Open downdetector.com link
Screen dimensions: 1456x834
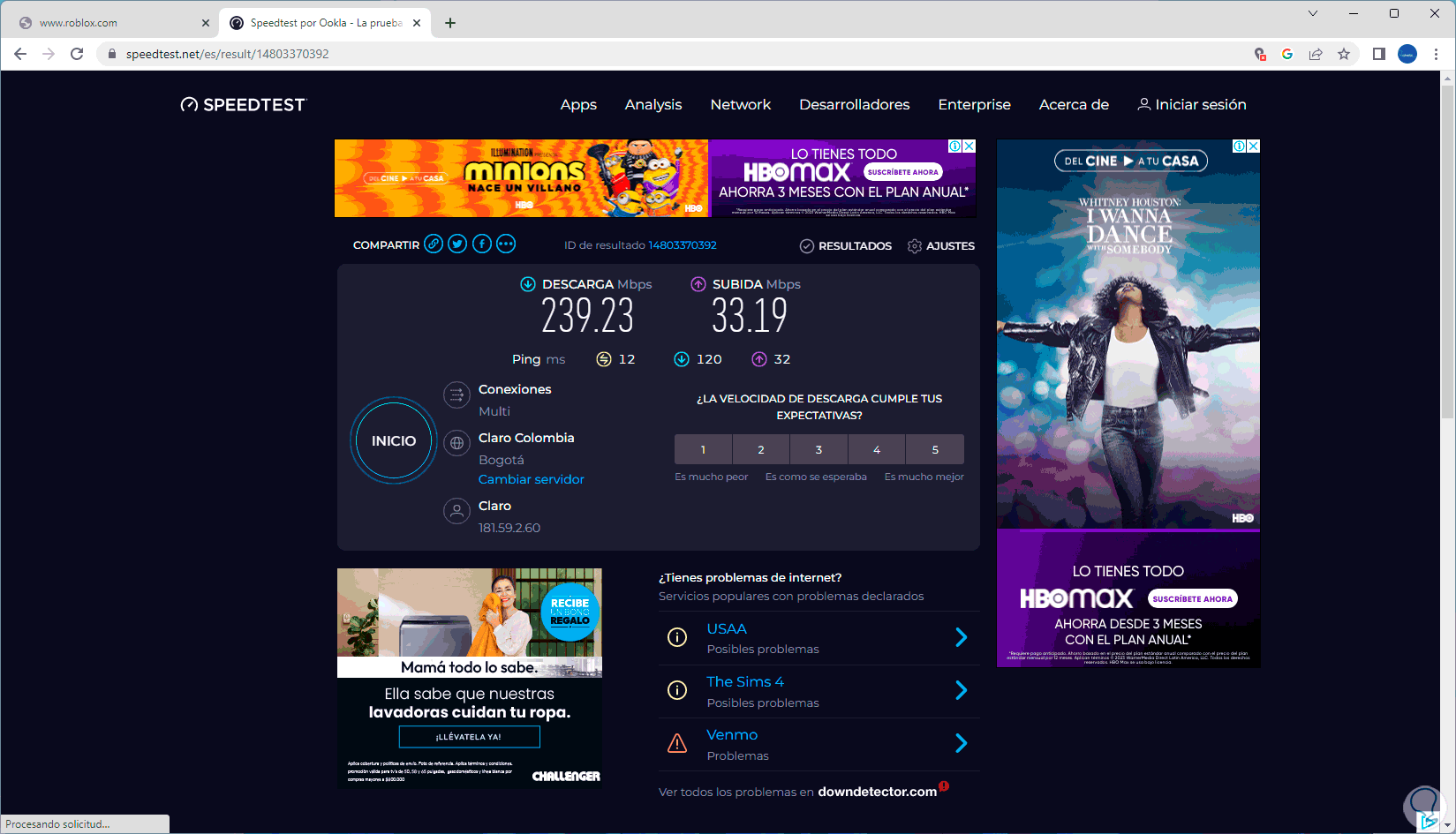coord(877,792)
